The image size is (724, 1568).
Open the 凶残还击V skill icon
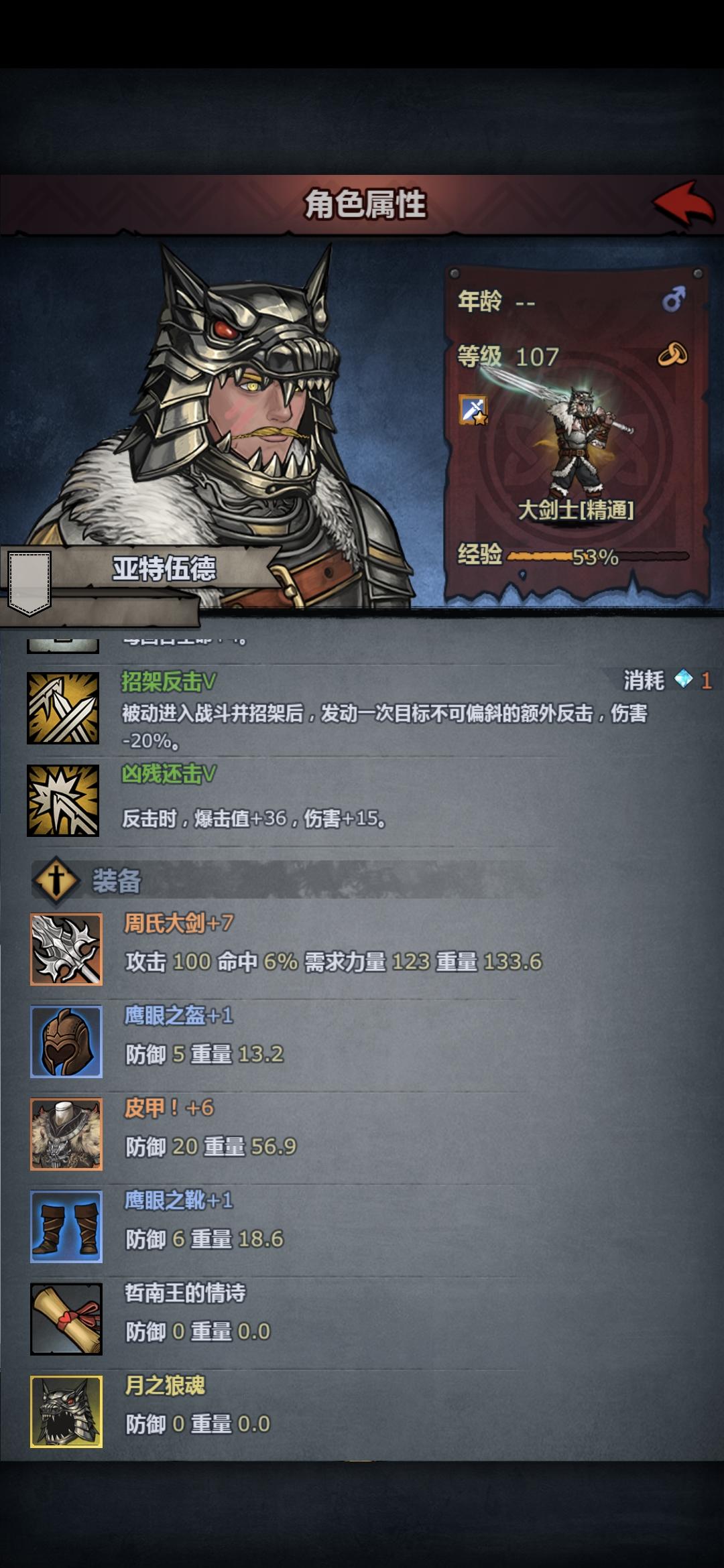coord(63,801)
